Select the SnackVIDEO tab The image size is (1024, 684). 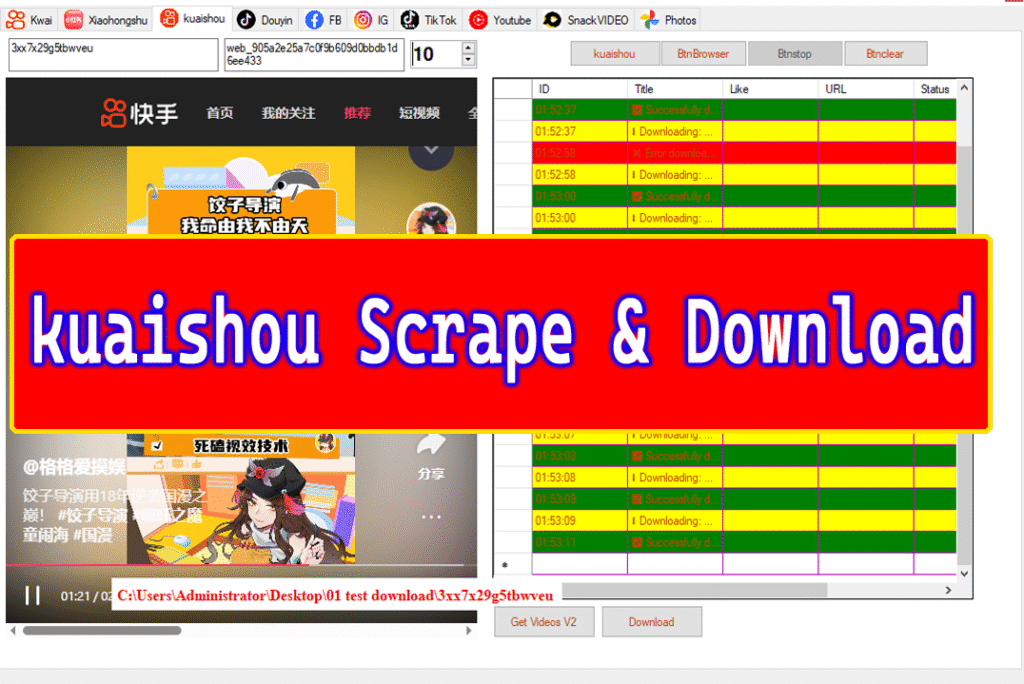tap(586, 20)
